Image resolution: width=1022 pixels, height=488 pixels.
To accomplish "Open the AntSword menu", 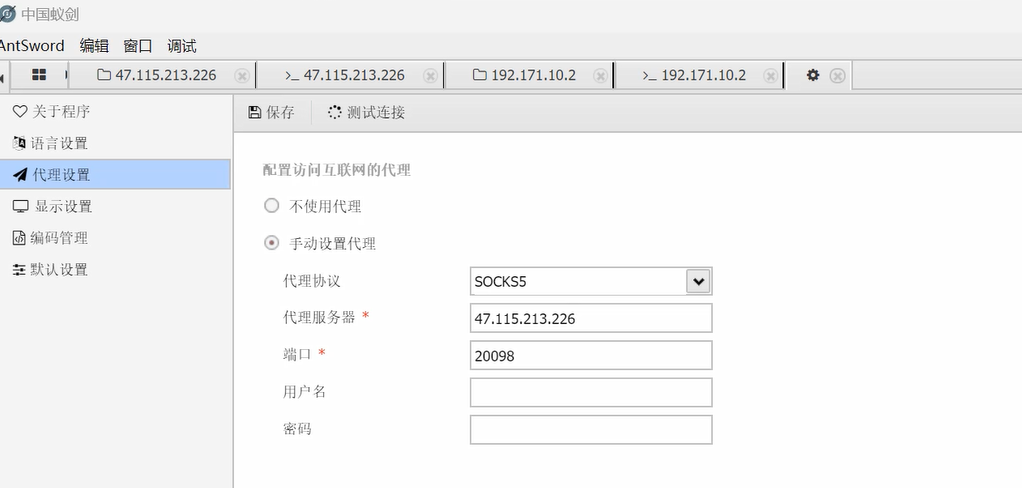I will pyautogui.click(x=32, y=46).
